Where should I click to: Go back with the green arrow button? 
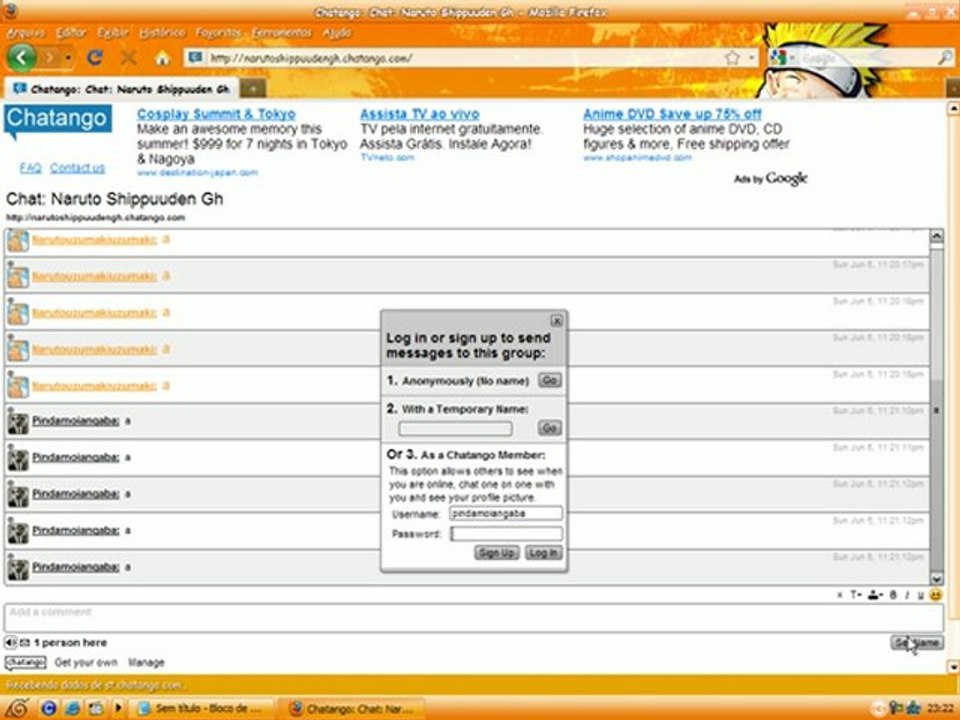22,58
